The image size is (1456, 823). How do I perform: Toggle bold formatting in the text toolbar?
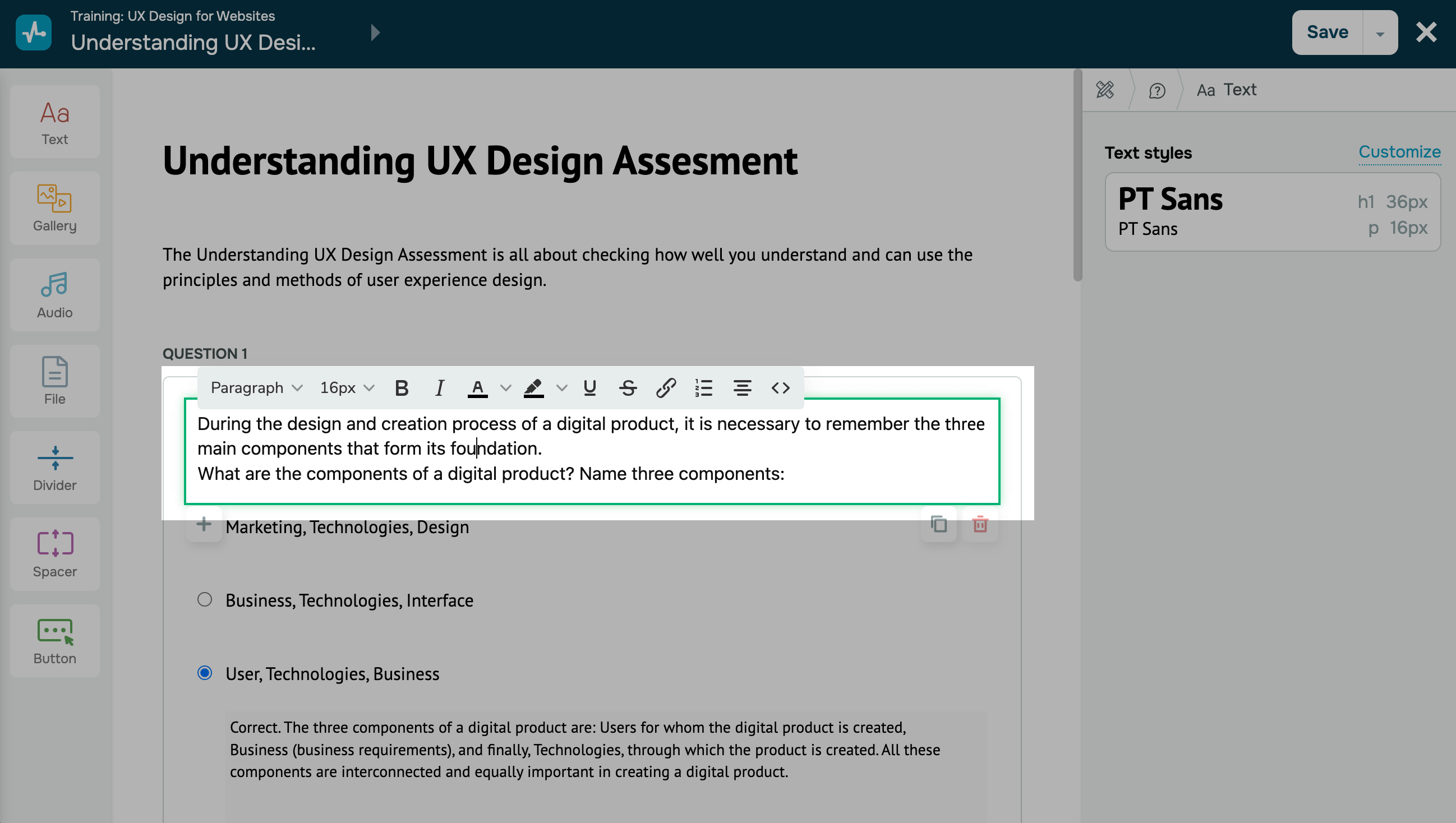pyautogui.click(x=402, y=388)
